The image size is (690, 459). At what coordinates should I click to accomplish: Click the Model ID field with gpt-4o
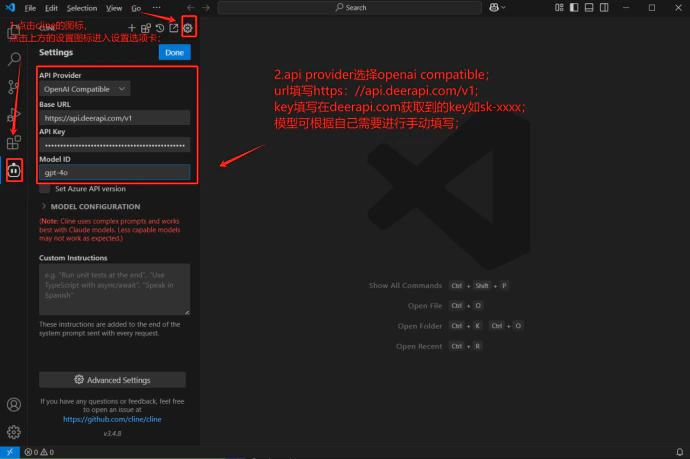[x=114, y=172]
